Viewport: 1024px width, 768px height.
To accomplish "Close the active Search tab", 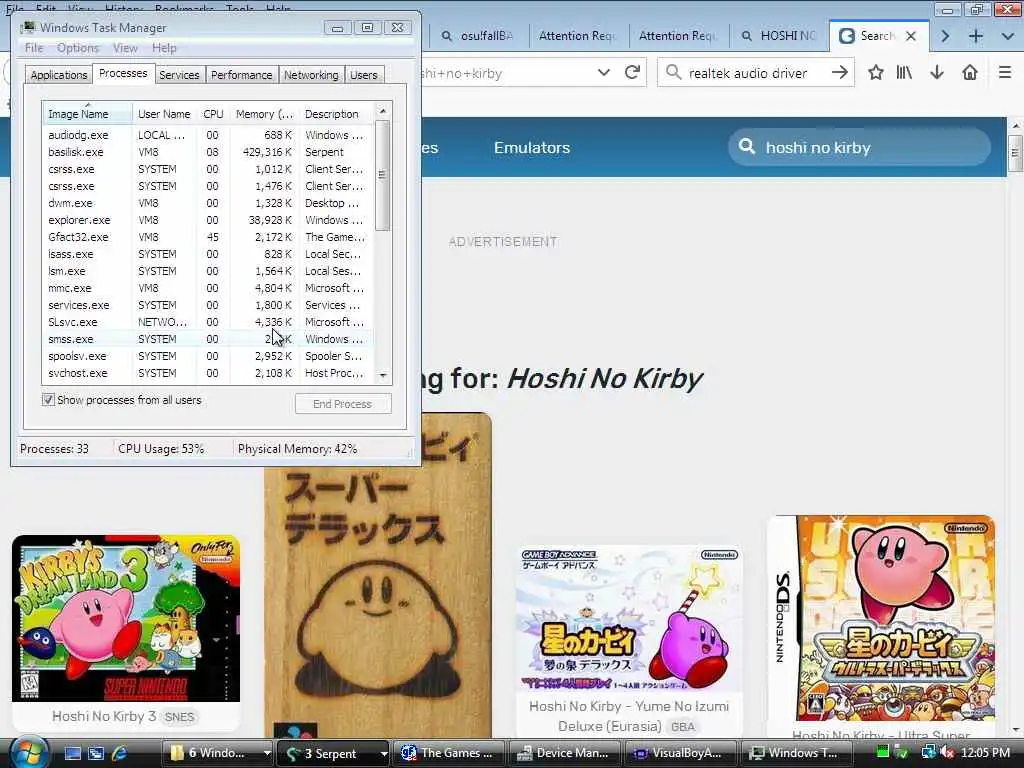I will click(x=911, y=36).
